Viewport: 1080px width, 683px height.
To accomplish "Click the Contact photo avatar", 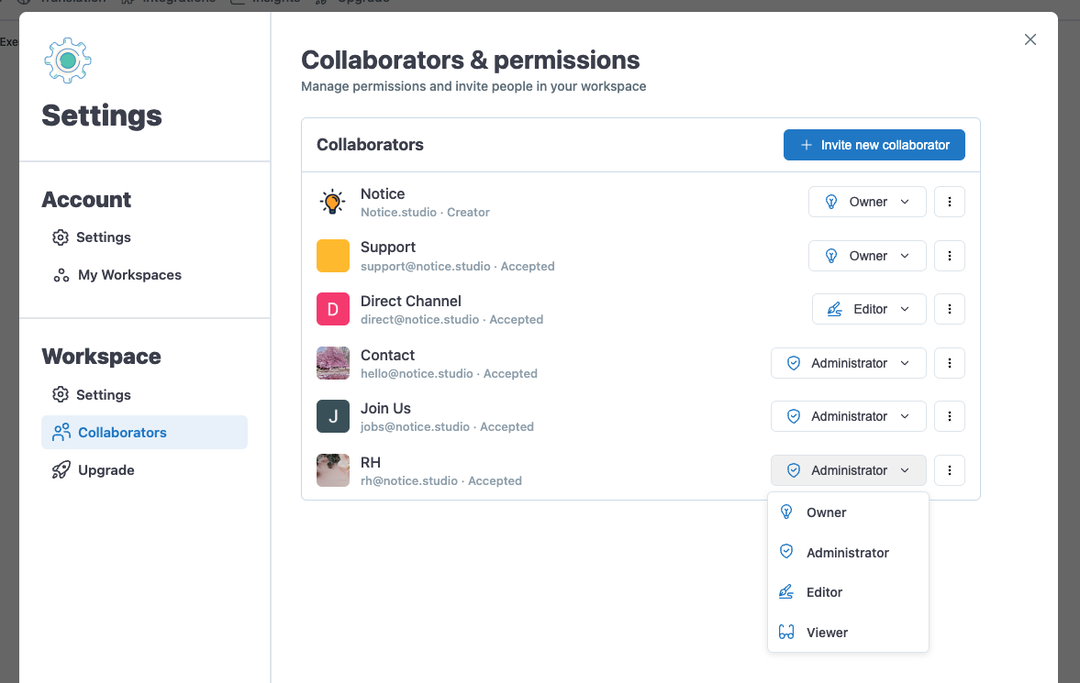I will [x=333, y=363].
